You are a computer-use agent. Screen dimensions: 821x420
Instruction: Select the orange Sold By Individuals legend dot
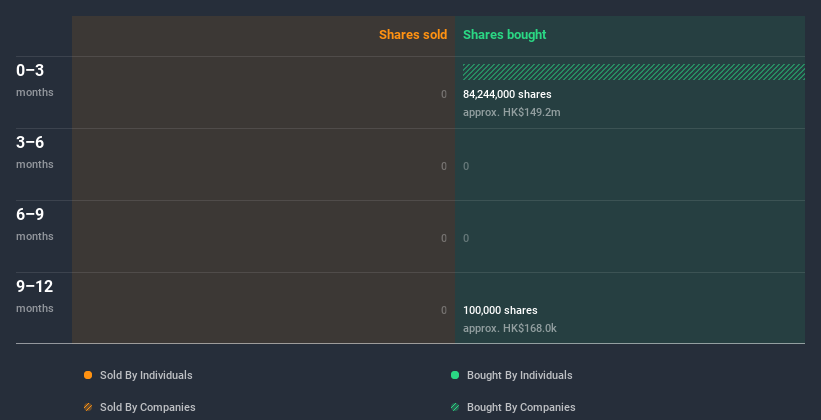[x=88, y=375]
